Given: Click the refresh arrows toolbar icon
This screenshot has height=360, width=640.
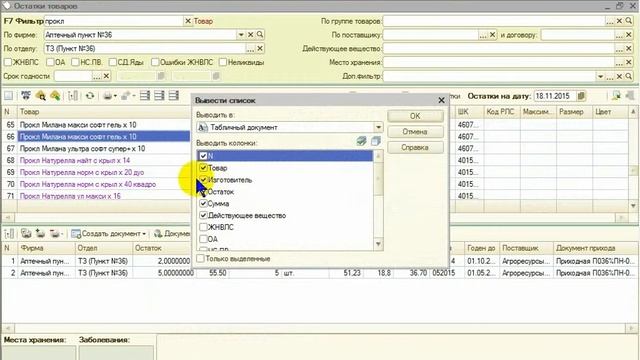Looking at the screenshot, I should [90, 96].
